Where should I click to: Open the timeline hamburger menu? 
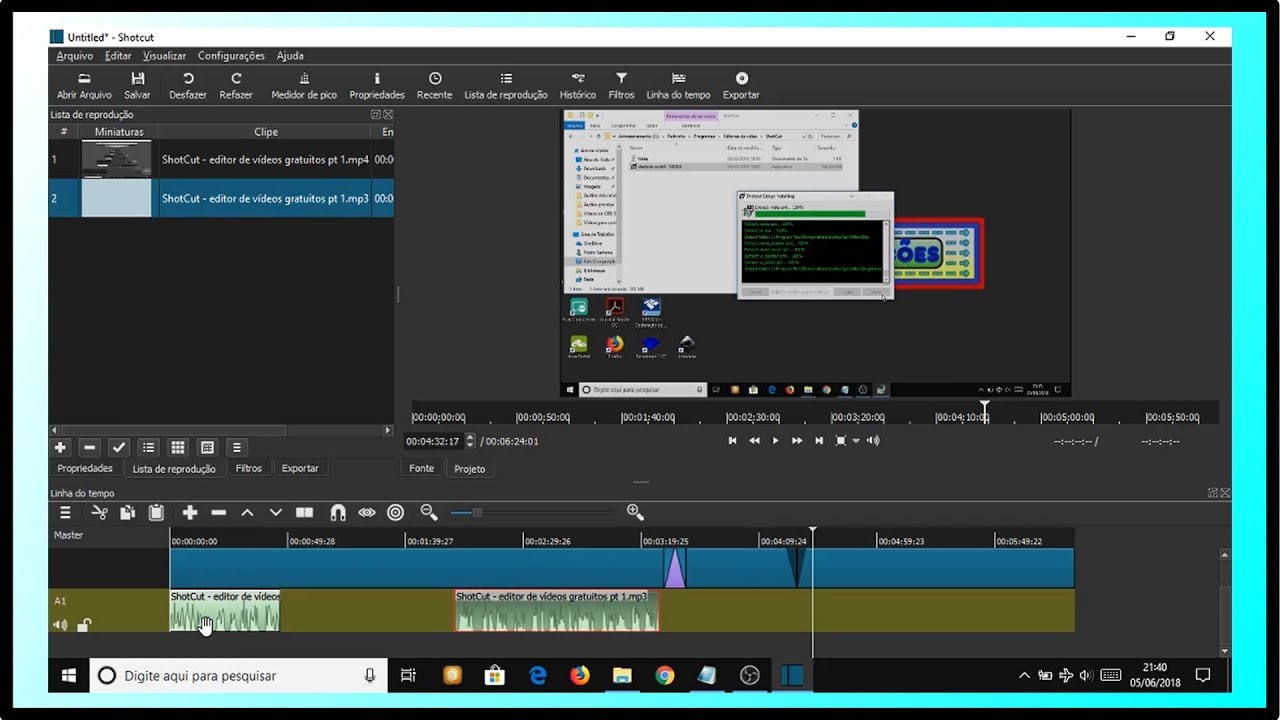coord(65,512)
